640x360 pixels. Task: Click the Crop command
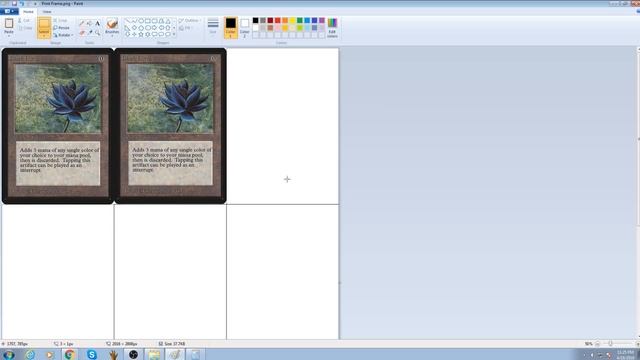pos(60,20)
